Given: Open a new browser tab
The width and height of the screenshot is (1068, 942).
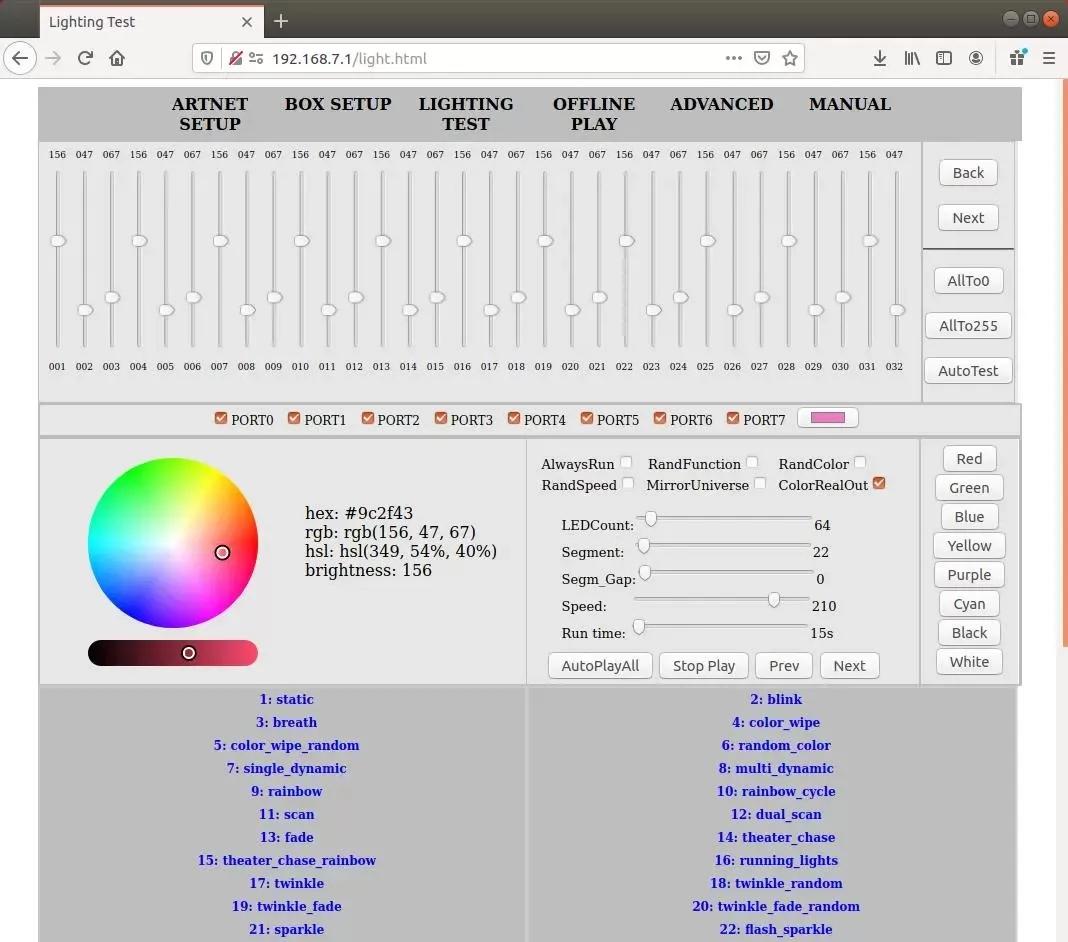Looking at the screenshot, I should [281, 21].
